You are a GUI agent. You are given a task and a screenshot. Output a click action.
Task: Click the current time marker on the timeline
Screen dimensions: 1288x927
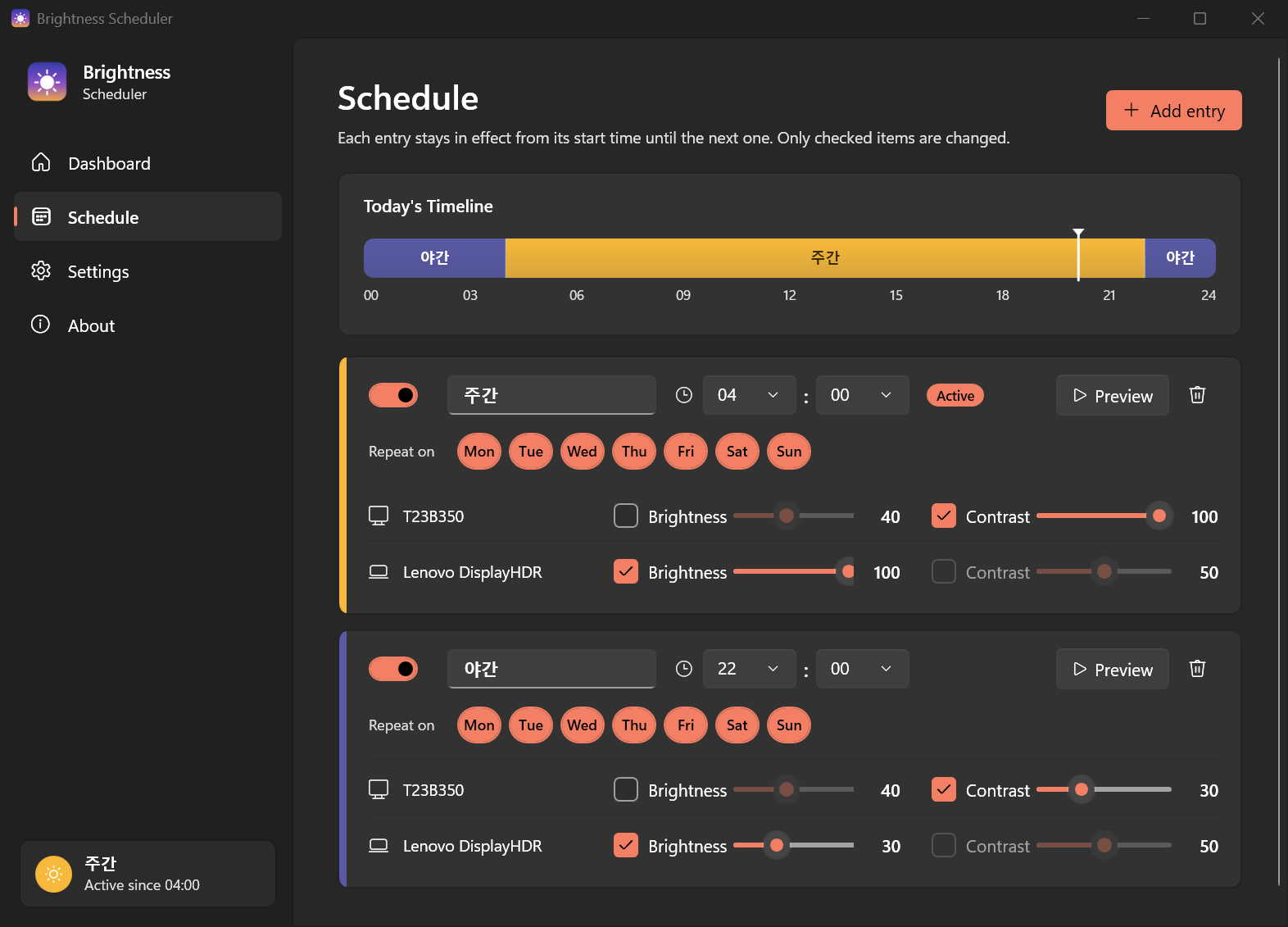coord(1078,255)
